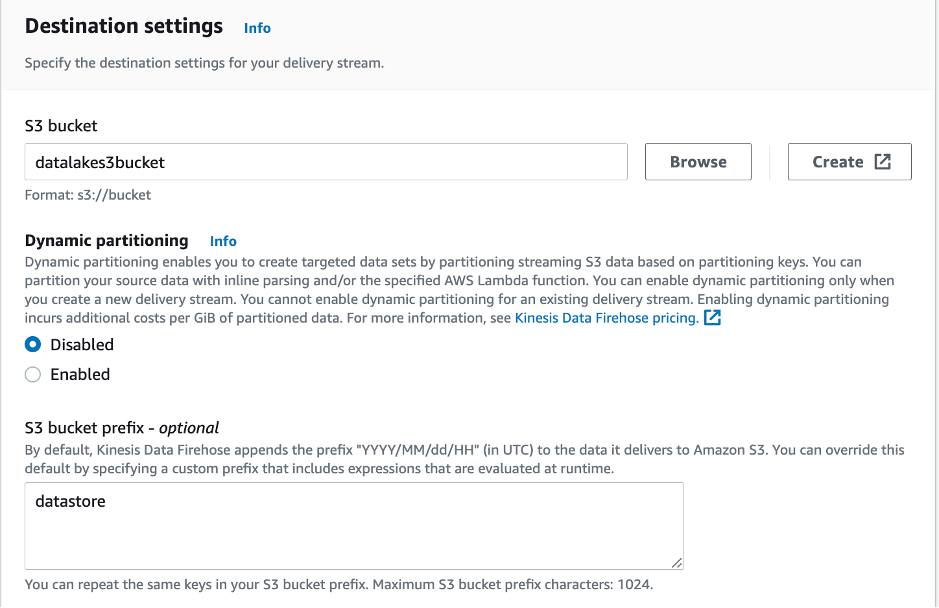
Task: Click the Format: s3://bucket hint text
Action: coord(88,195)
